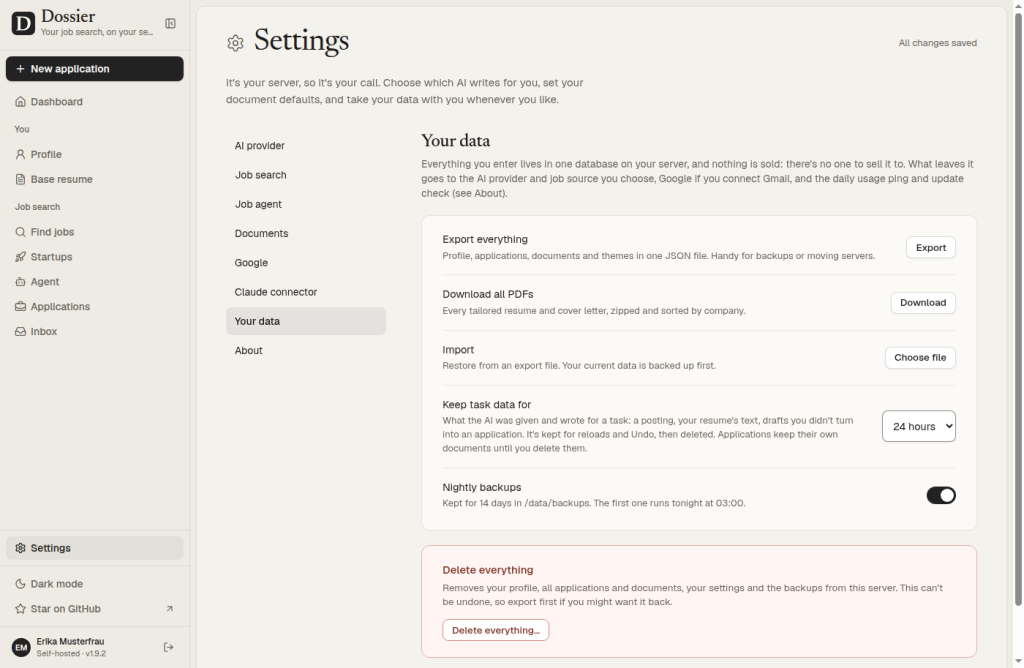Click the Inbox tray icon
This screenshot has width=1024, height=668.
coord(20,331)
